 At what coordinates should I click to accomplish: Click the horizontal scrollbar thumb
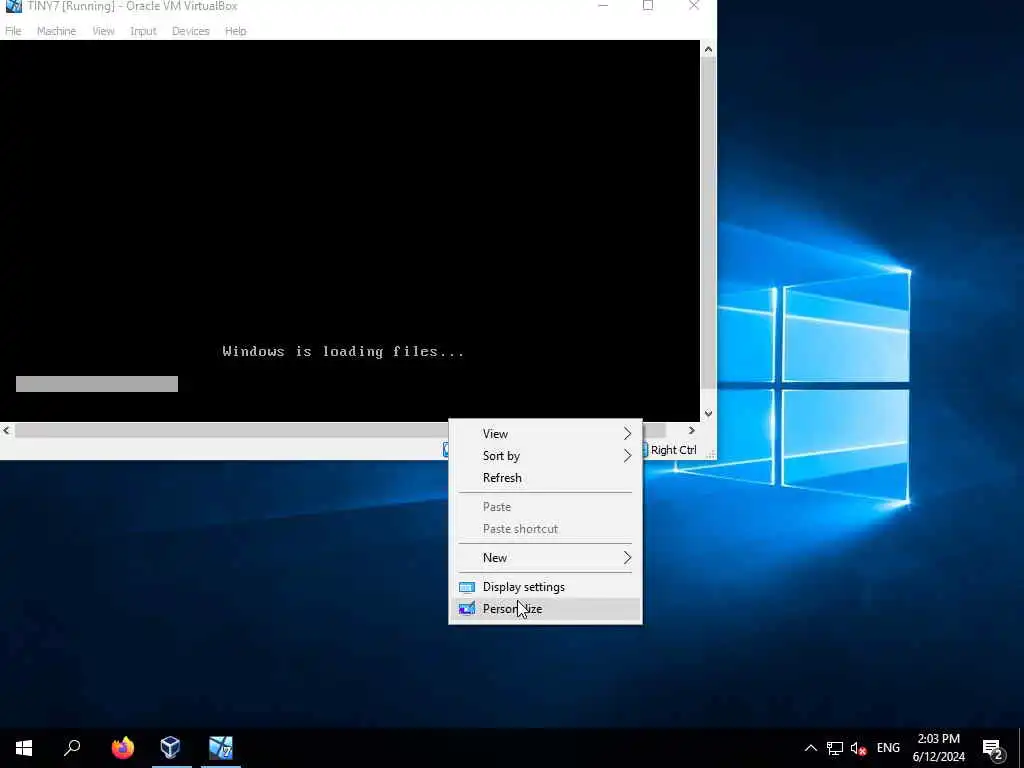point(340,430)
